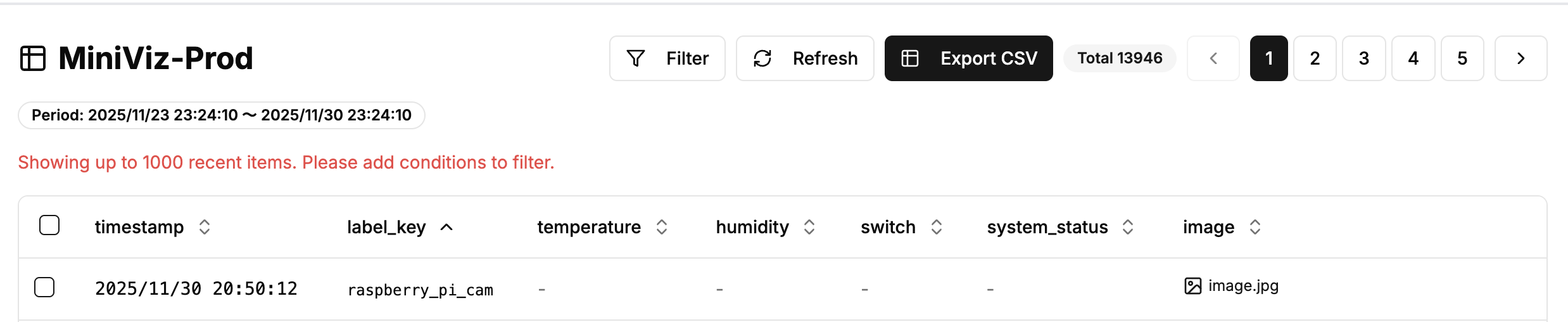Sort by temperature column arrows
1568x322 pixels.
tap(662, 227)
